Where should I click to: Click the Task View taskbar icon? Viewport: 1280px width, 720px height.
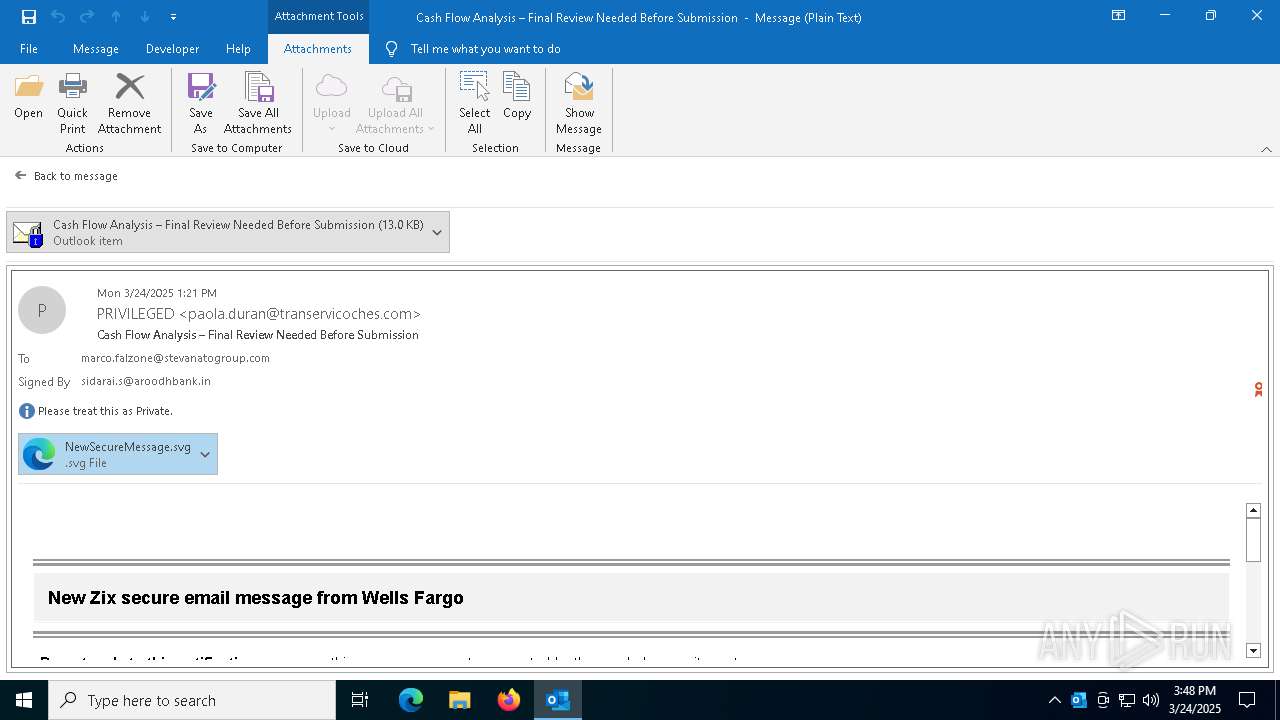360,700
